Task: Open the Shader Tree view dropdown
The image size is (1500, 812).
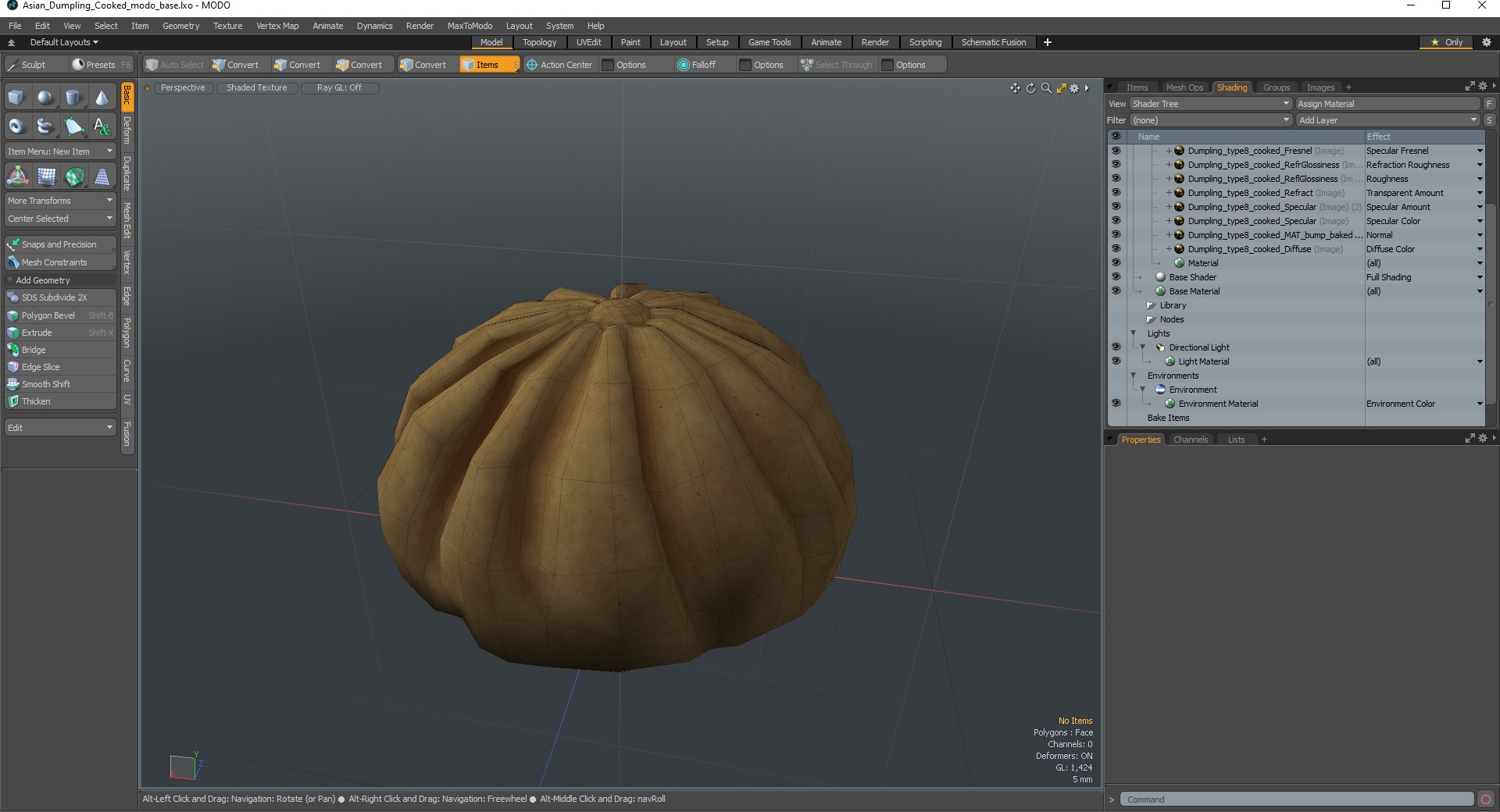Action: [x=1210, y=104]
